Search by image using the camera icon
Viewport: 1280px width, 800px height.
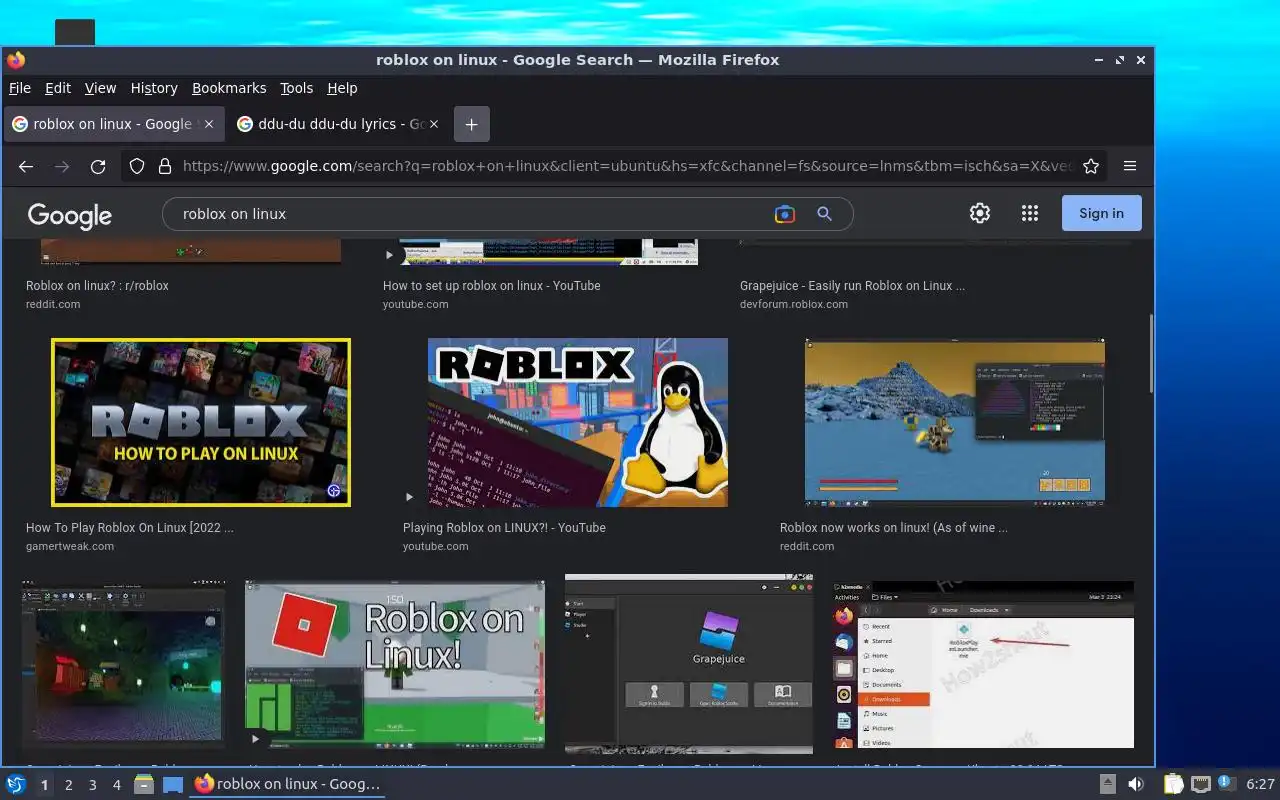pyautogui.click(x=785, y=214)
